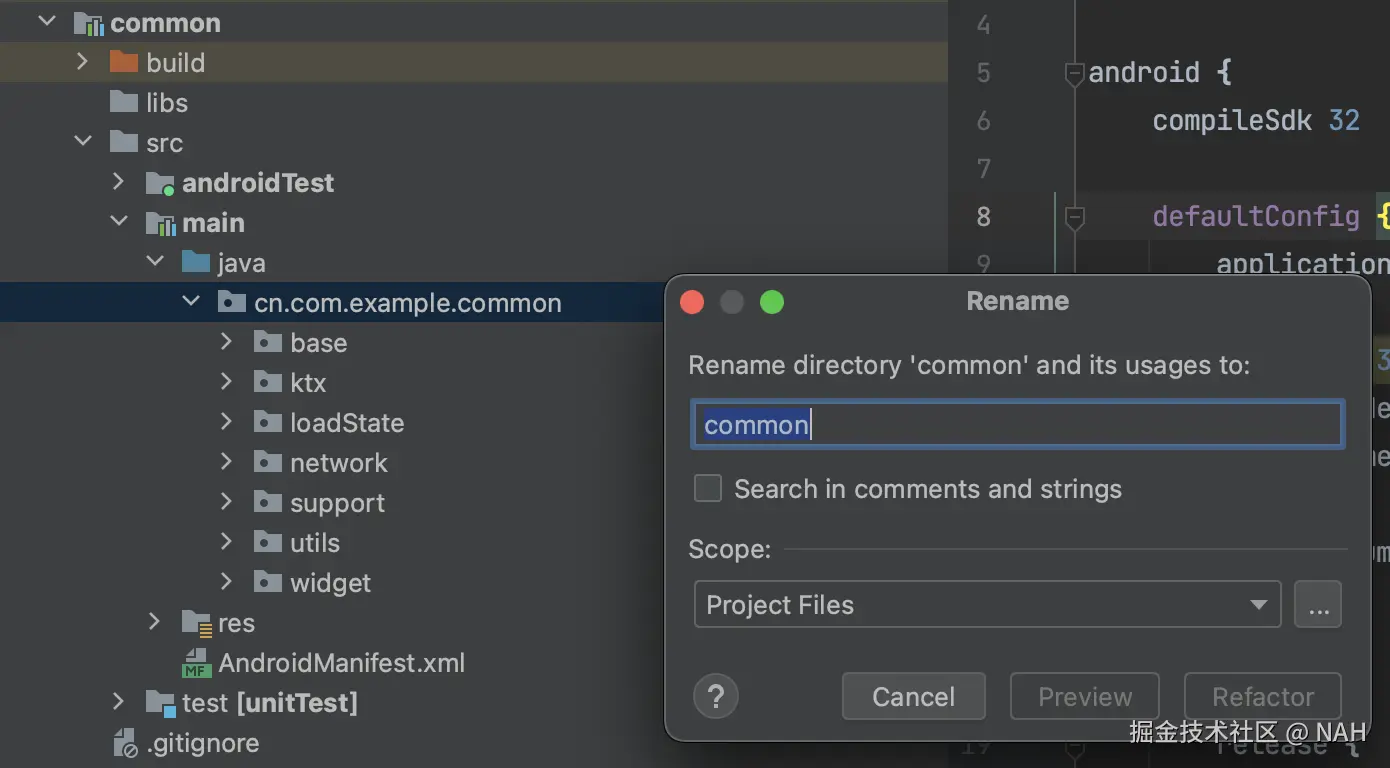Click the AndroidManifest.xml file icon

click(x=196, y=663)
